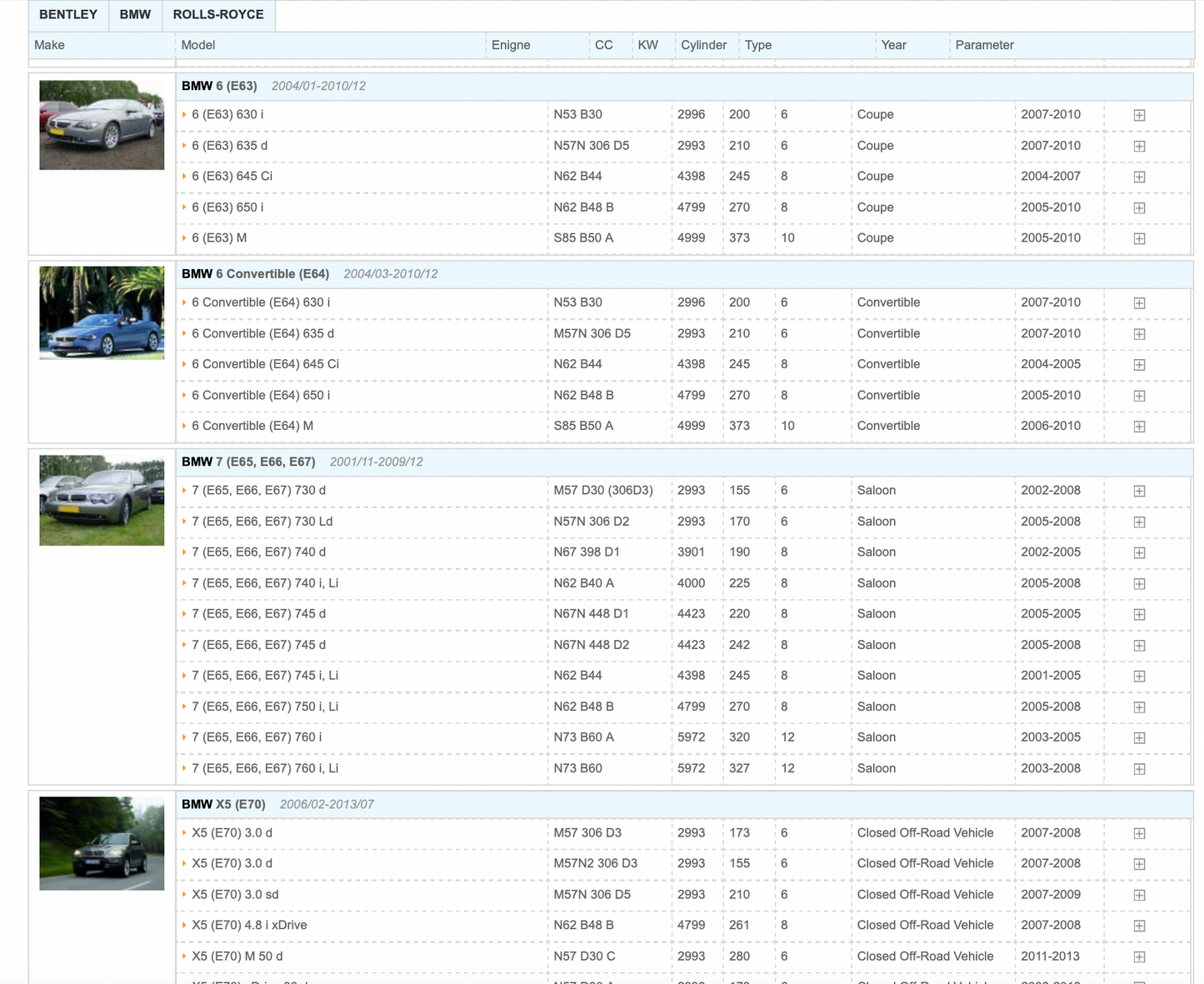Open model link 7 (E65, E66, E67) 730 Ld
Image resolution: width=1204 pixels, height=984 pixels.
[262, 521]
